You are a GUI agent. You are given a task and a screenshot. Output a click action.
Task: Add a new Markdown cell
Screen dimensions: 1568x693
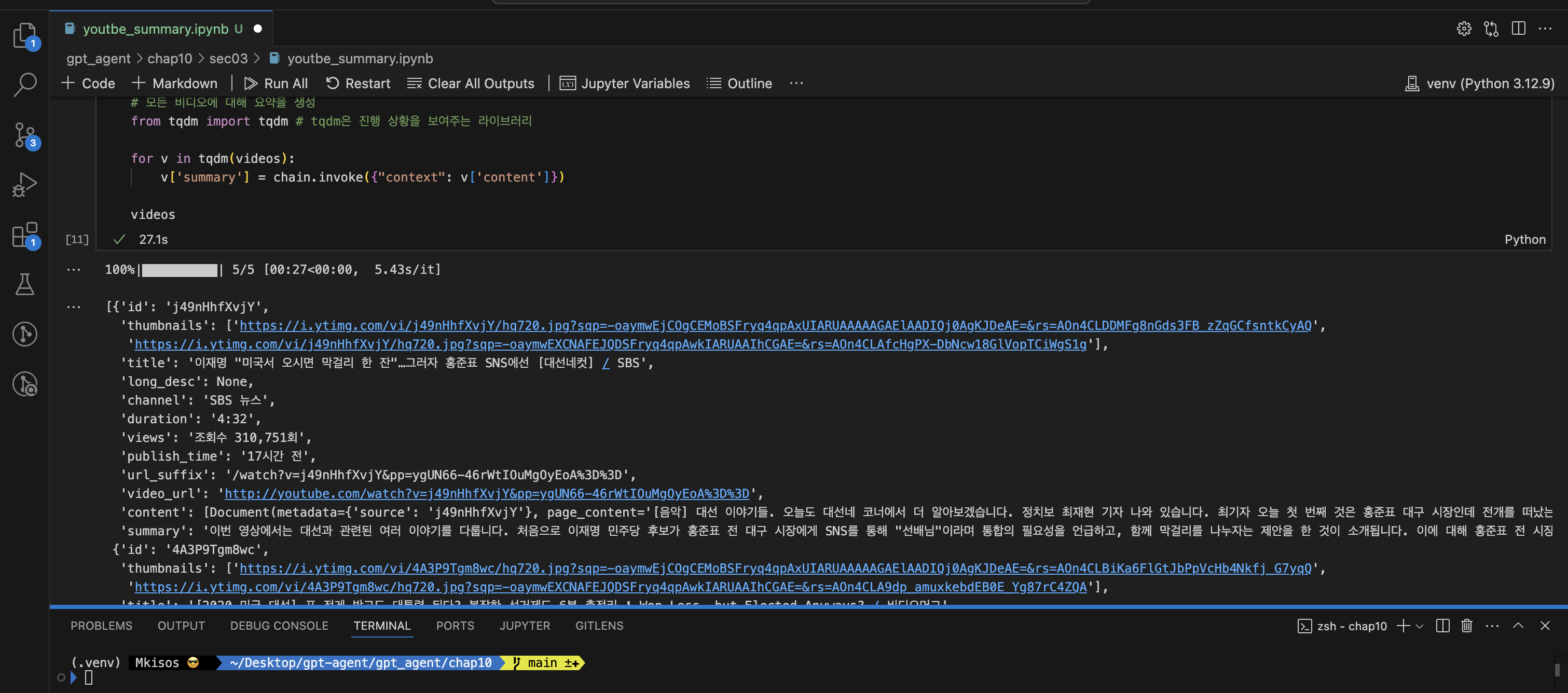coord(175,84)
